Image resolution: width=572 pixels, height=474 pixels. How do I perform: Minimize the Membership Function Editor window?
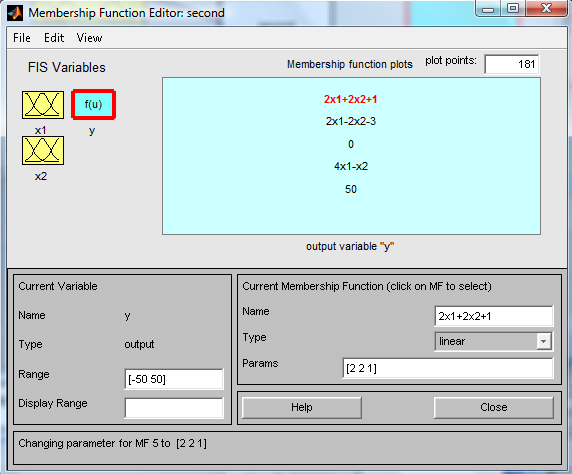[x=488, y=9]
